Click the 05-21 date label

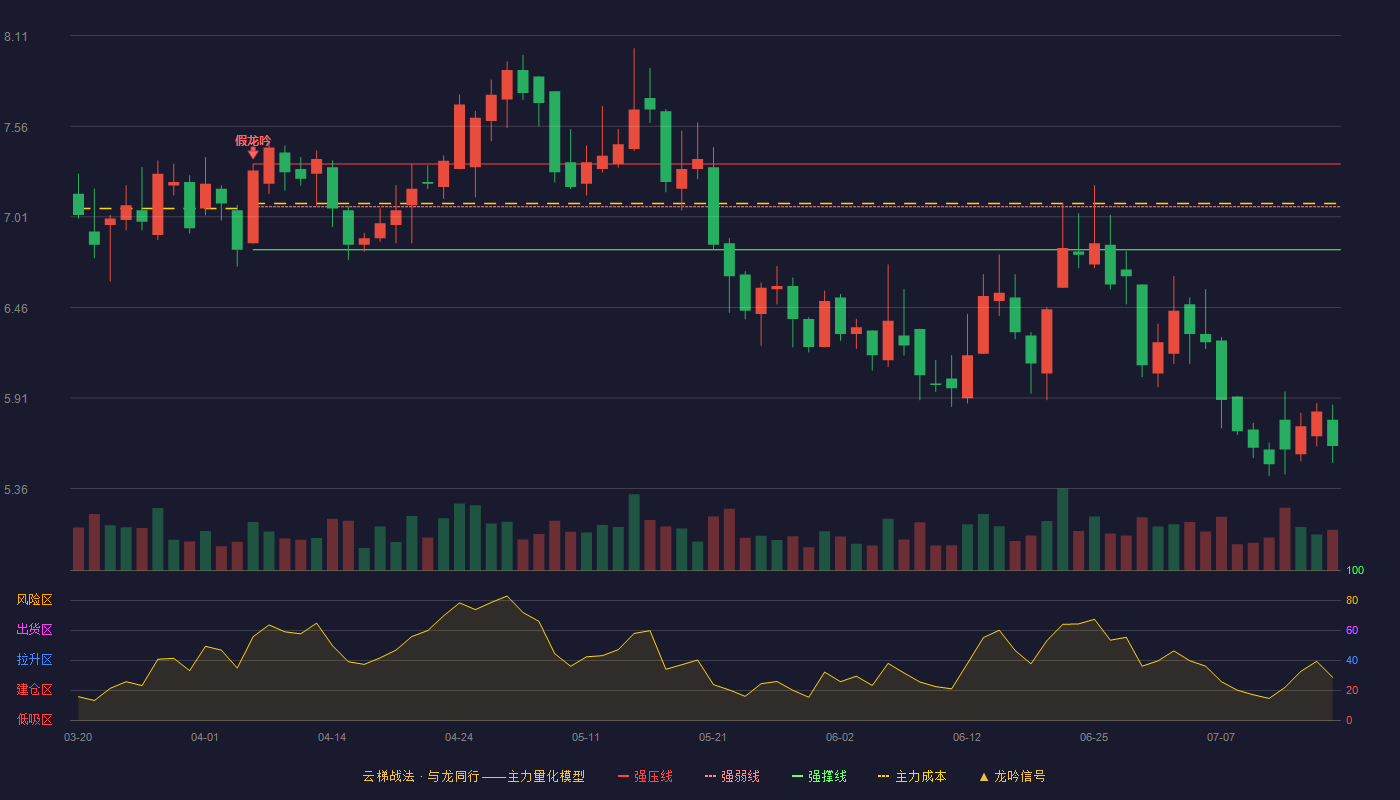click(713, 737)
